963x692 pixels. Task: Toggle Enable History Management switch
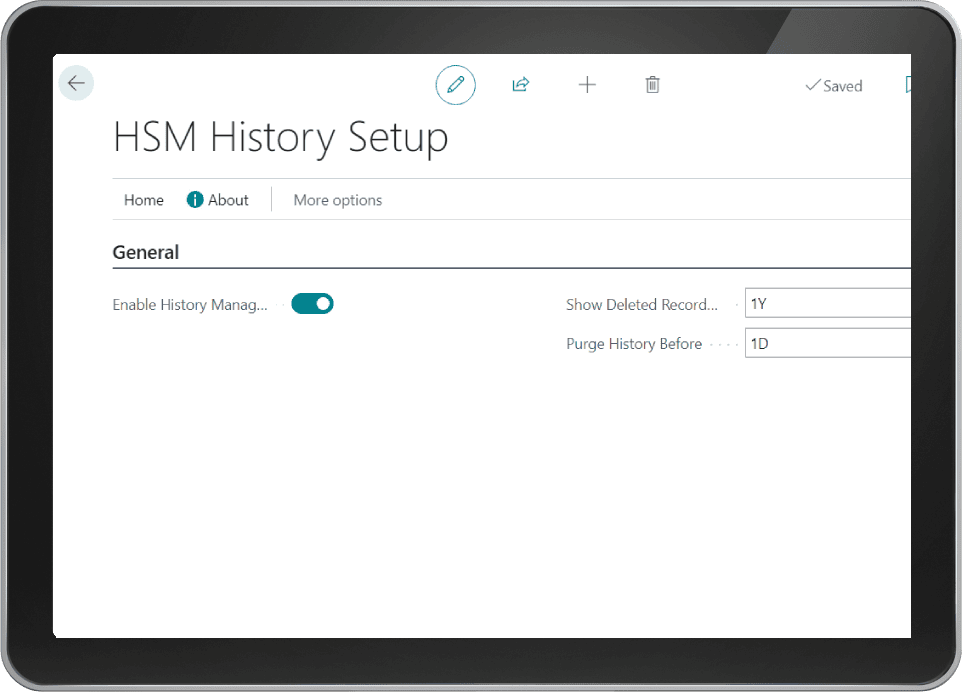pos(313,304)
